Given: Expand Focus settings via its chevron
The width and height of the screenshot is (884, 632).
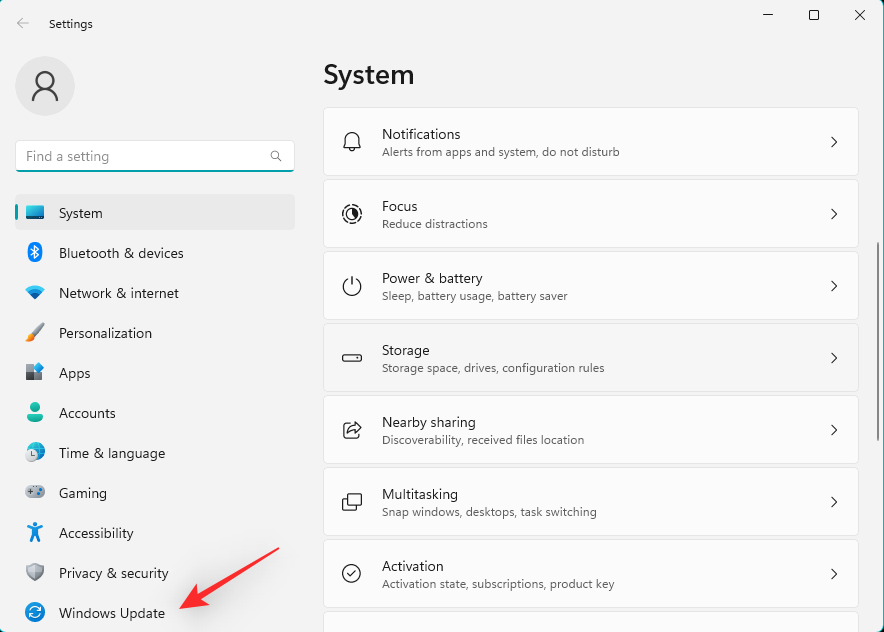Looking at the screenshot, I should [834, 214].
